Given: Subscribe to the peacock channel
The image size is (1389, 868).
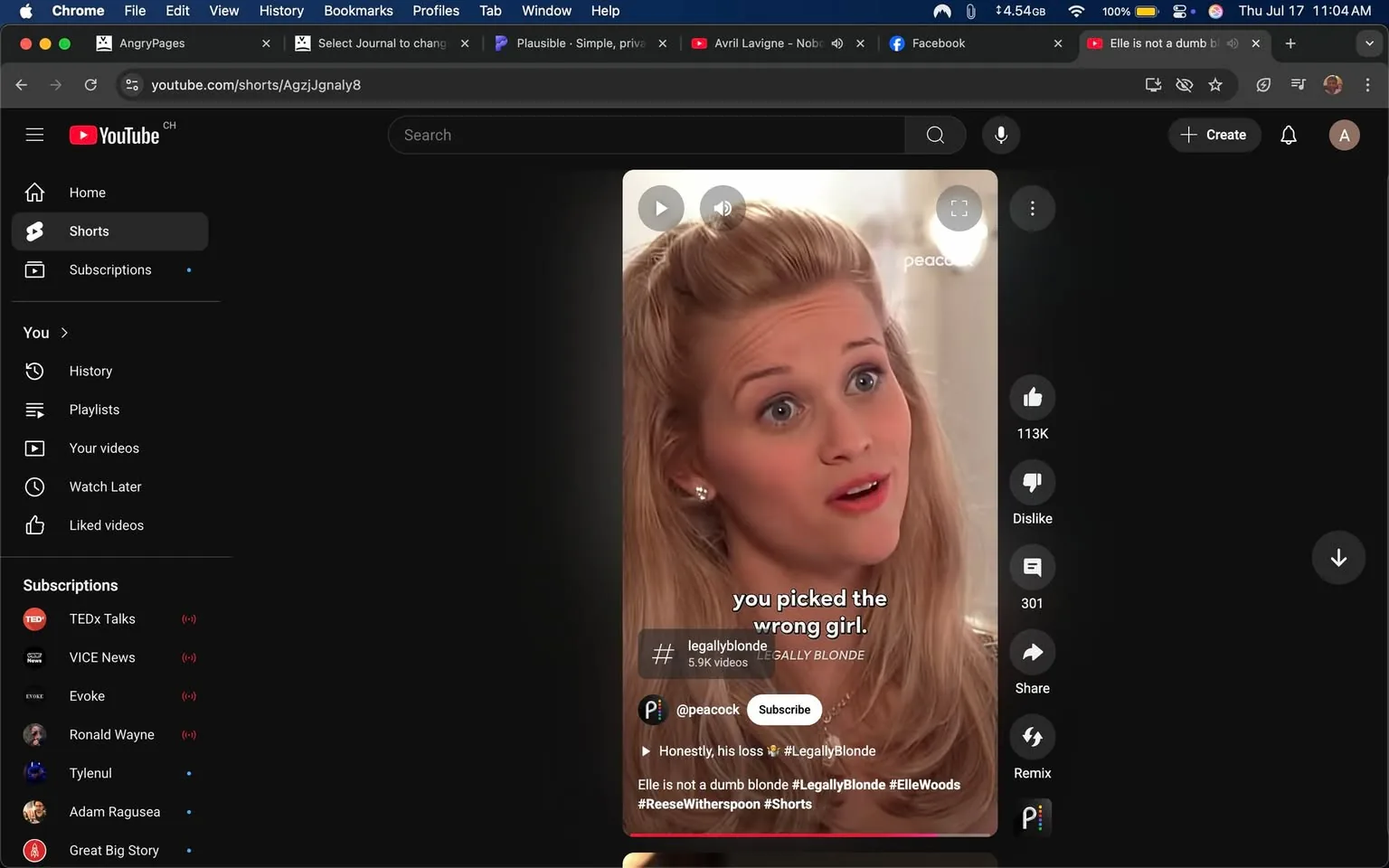Looking at the screenshot, I should point(783,710).
